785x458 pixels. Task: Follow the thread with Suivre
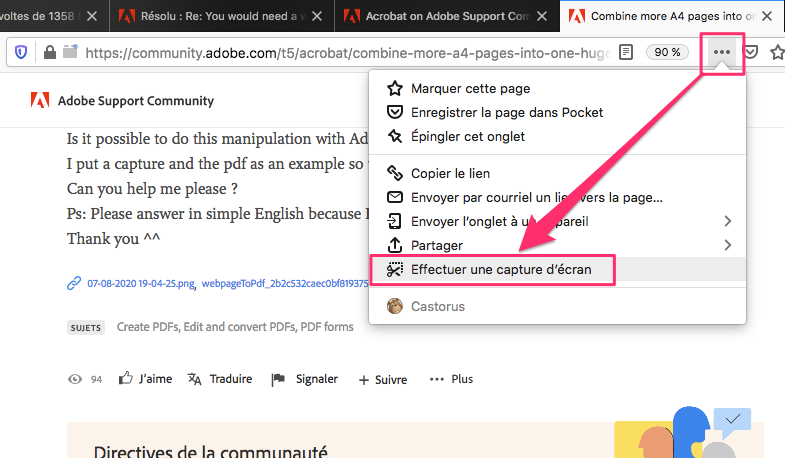pyautogui.click(x=382, y=379)
